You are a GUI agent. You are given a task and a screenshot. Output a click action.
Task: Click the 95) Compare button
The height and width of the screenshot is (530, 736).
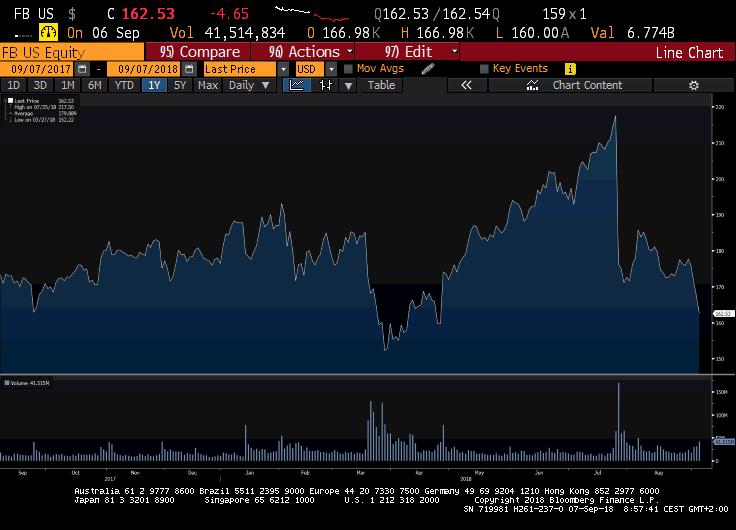[199, 52]
